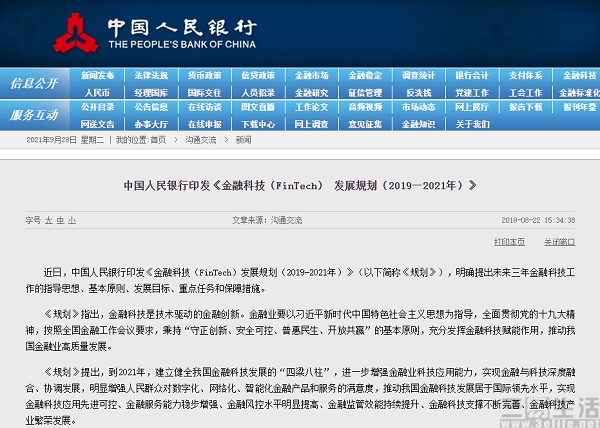
Task: Open 市场动态 menu item
Action: coord(418,107)
